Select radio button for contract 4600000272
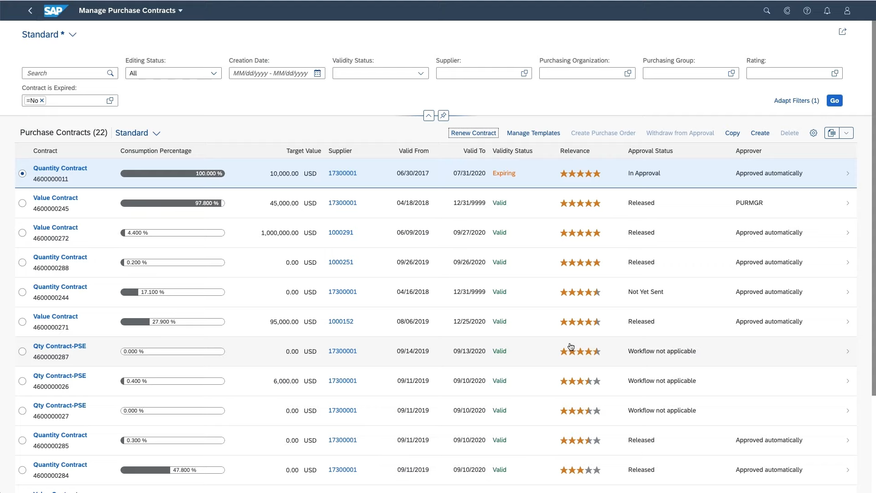Screen dimensions: 876x493 (x=23, y=233)
